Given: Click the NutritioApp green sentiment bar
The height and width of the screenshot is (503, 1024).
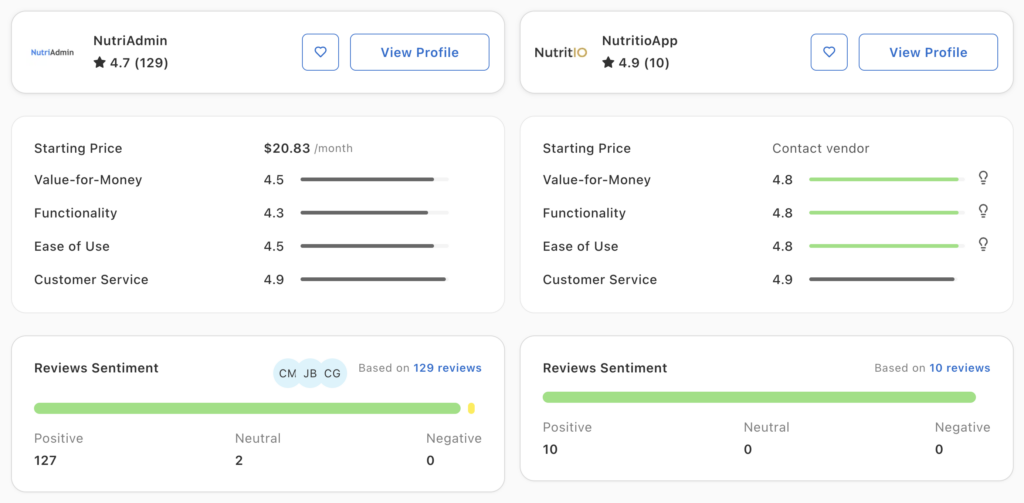Looking at the screenshot, I should pyautogui.click(x=759, y=397).
